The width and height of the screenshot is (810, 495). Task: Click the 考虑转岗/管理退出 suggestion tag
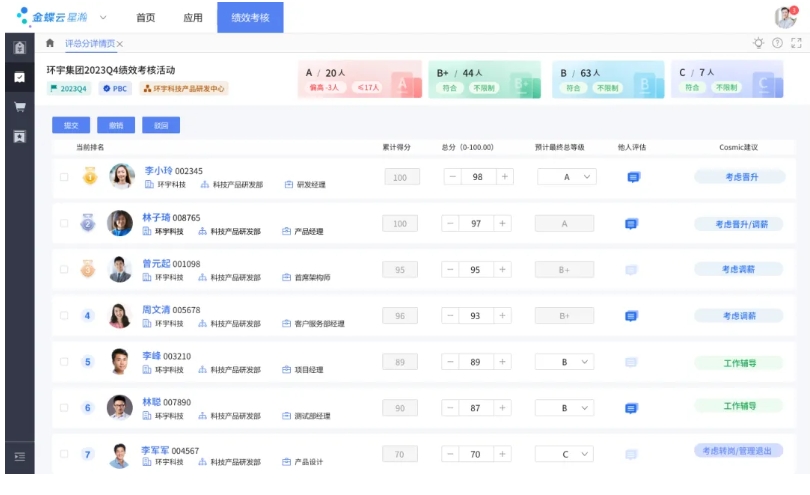pos(739,451)
